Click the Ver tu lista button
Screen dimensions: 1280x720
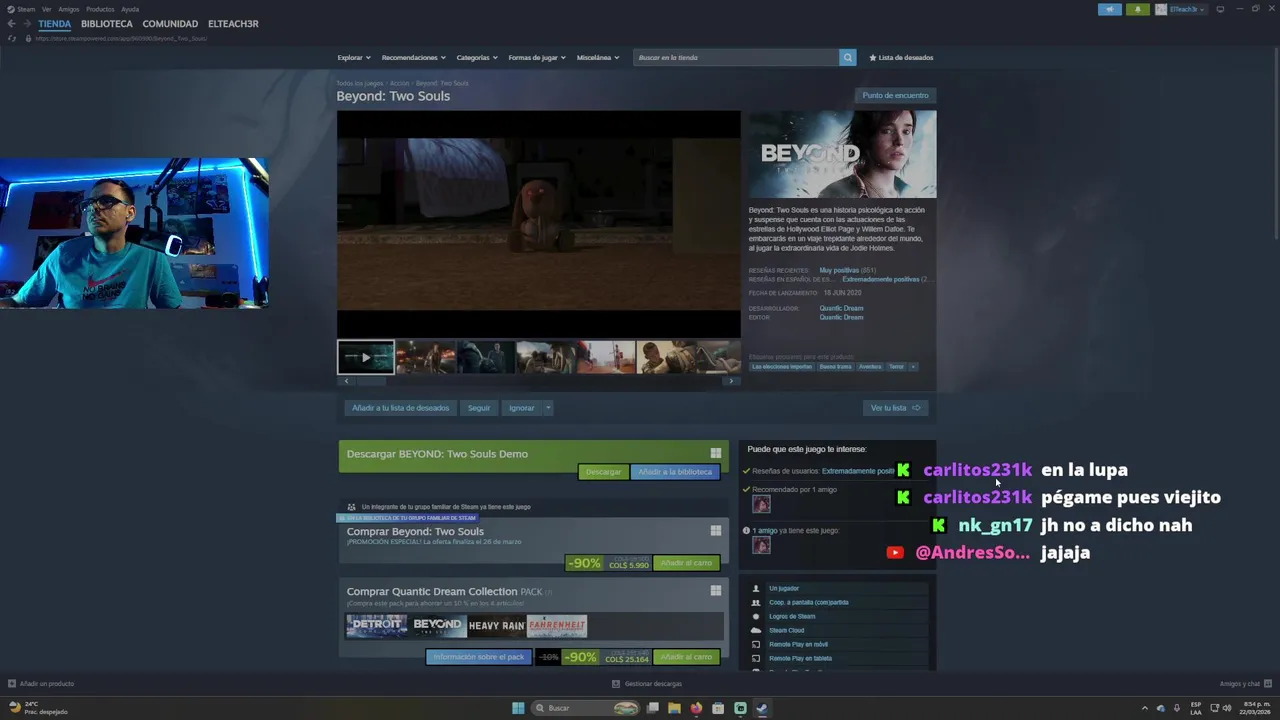pos(895,408)
